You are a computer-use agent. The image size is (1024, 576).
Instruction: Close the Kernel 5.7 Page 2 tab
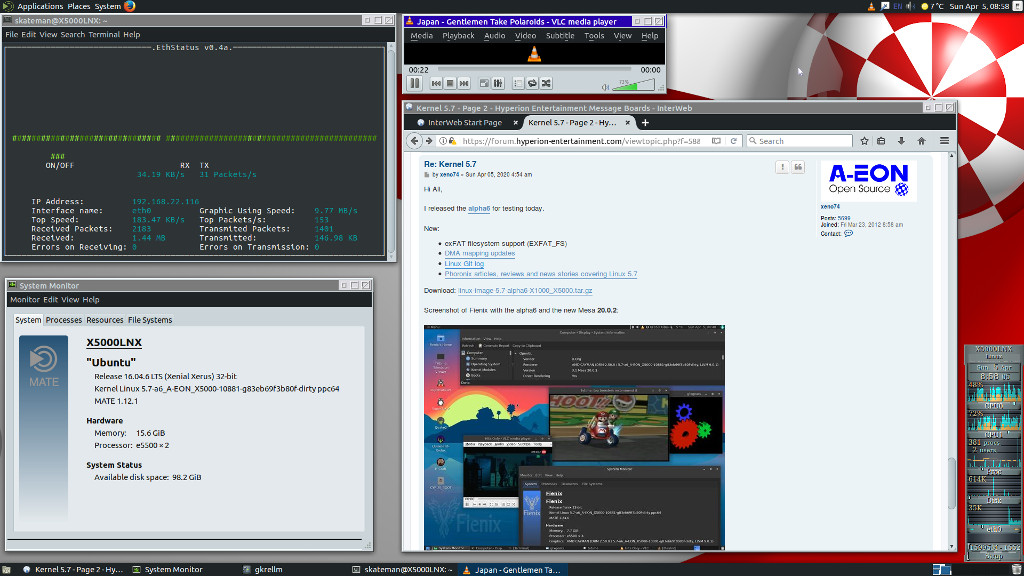pos(628,123)
